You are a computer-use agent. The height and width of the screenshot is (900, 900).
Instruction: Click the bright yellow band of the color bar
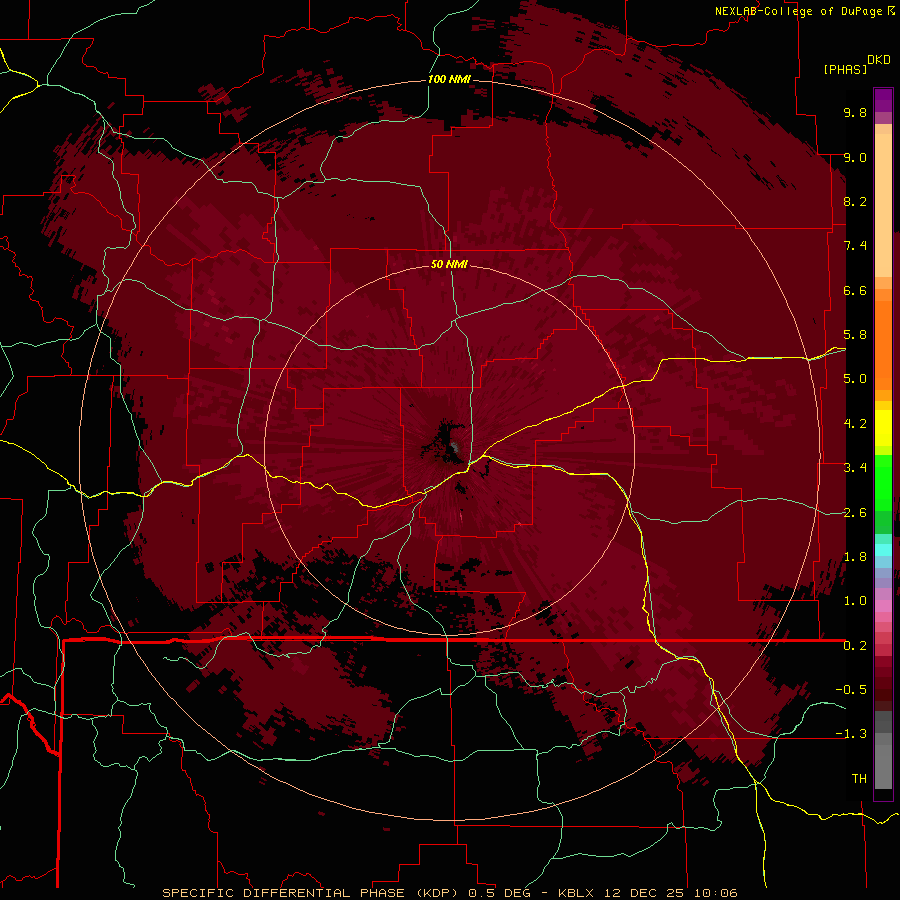tap(883, 428)
